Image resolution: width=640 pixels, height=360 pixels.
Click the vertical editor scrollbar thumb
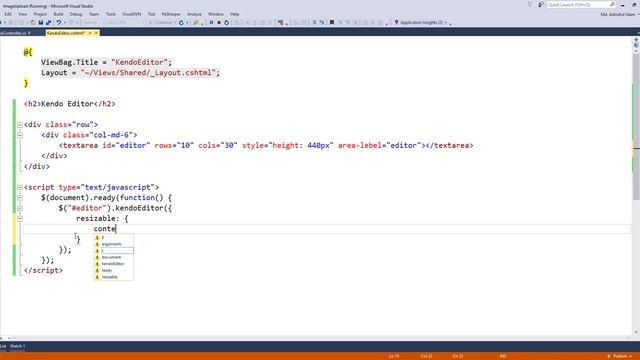point(636,127)
